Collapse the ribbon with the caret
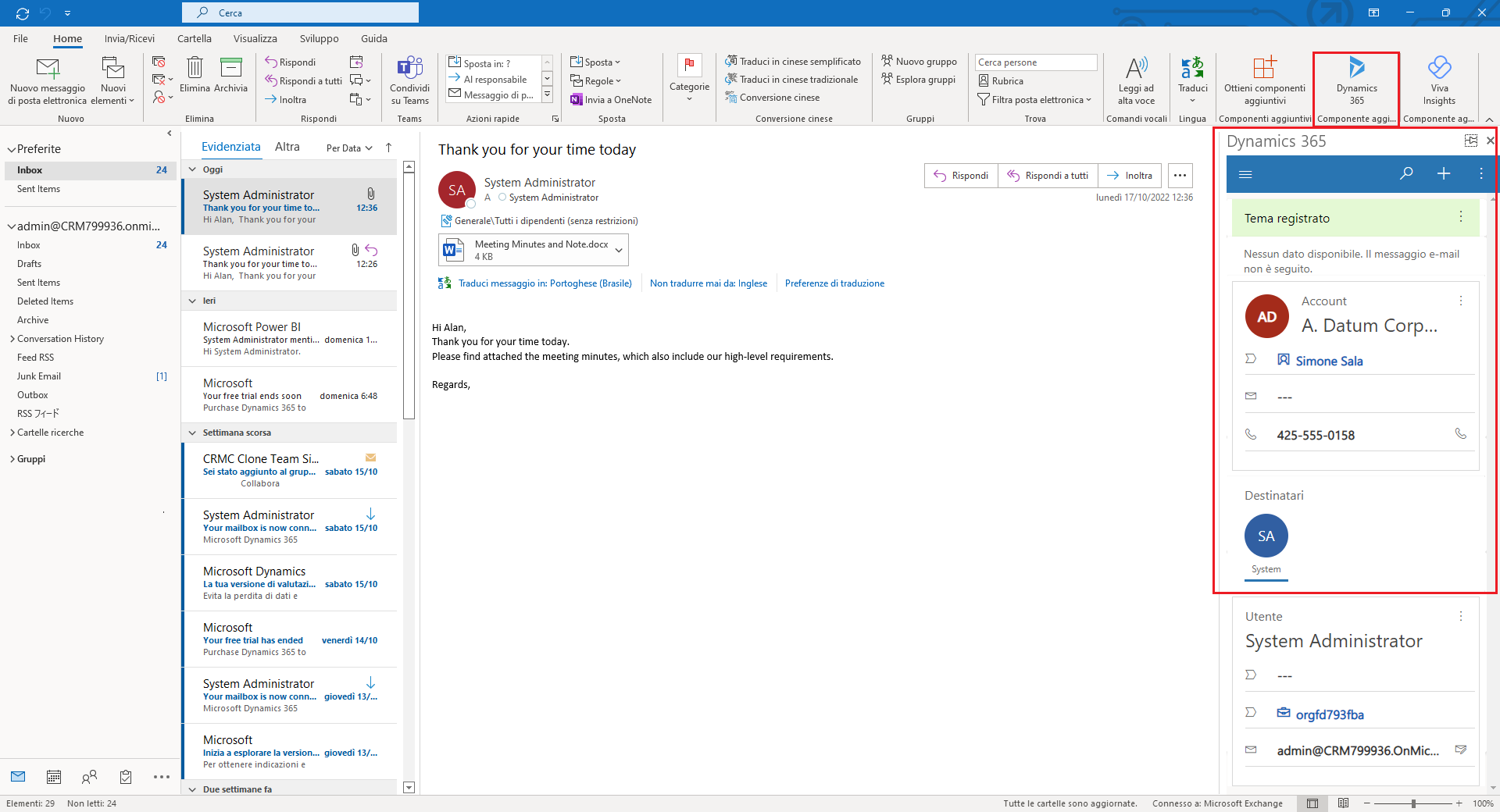Screen dimensions: 1500x812 pyautogui.click(x=1489, y=119)
